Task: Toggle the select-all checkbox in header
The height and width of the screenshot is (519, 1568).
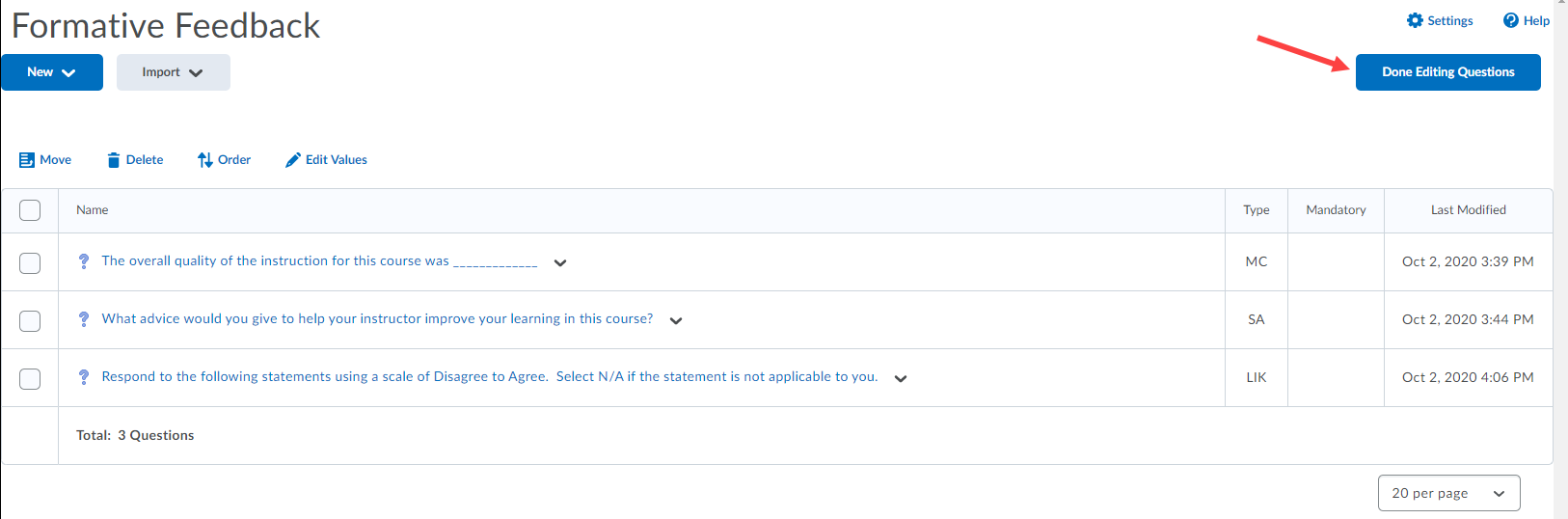Action: point(30,210)
